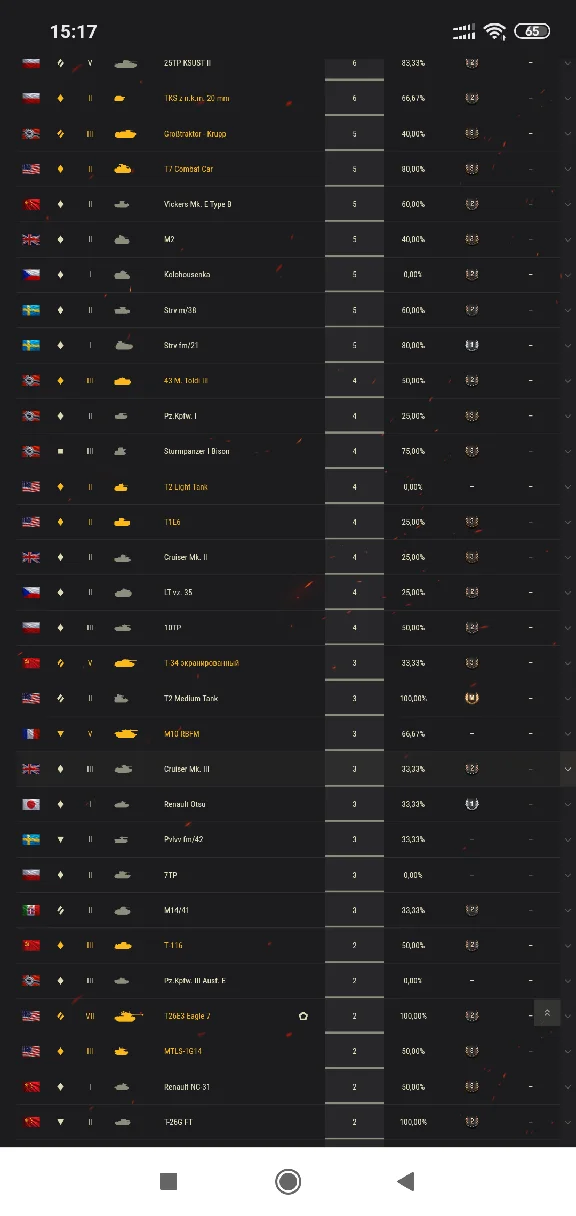Click the Android home button
Viewport: 576px width, 1216px height.
tap(288, 1181)
